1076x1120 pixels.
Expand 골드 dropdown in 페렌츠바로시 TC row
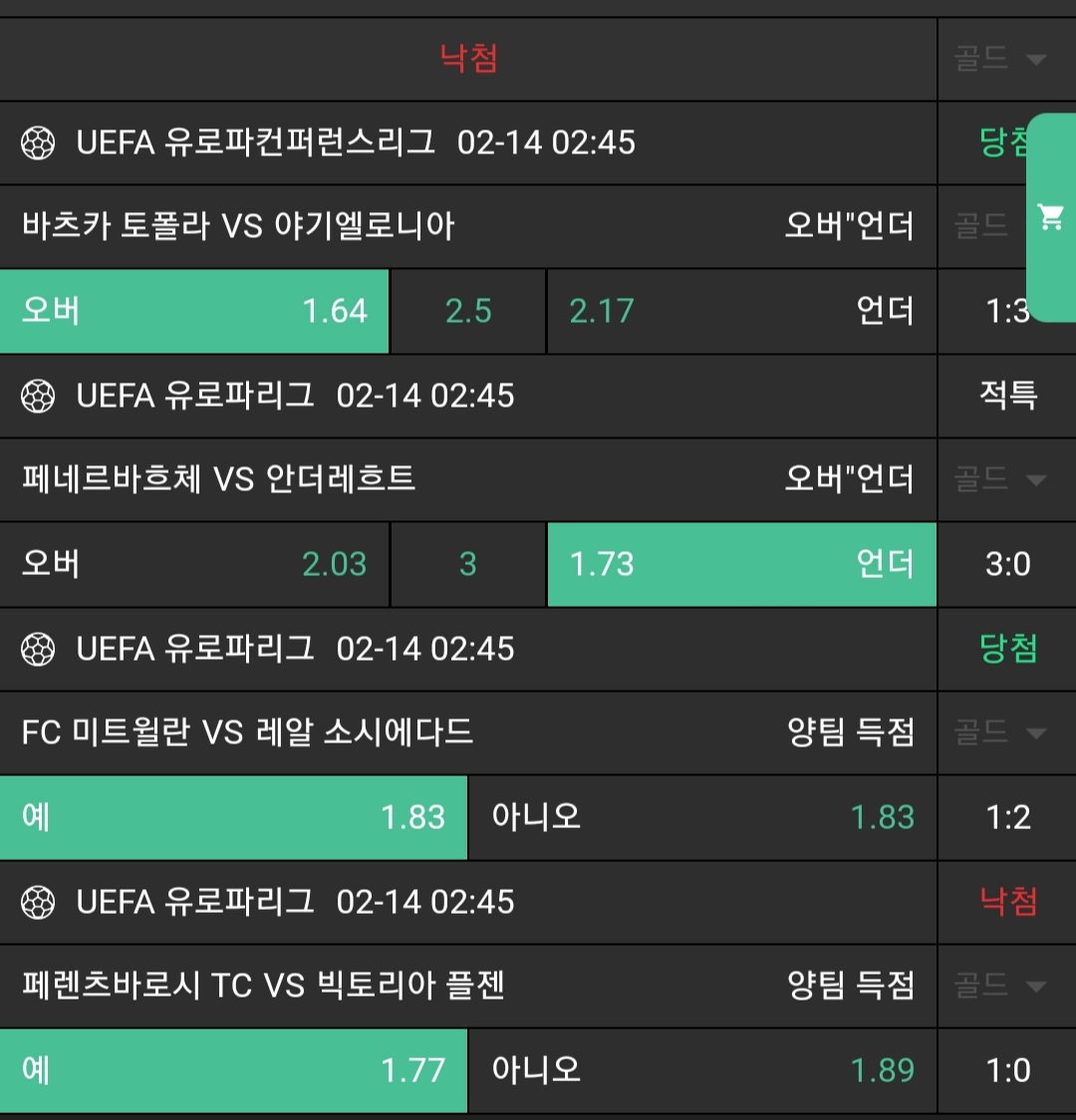1000,986
